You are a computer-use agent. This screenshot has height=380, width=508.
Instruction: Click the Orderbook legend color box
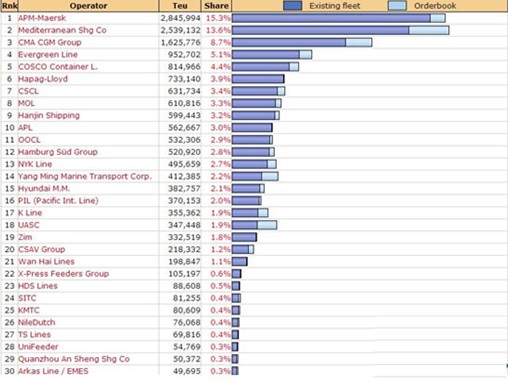coord(397,6)
